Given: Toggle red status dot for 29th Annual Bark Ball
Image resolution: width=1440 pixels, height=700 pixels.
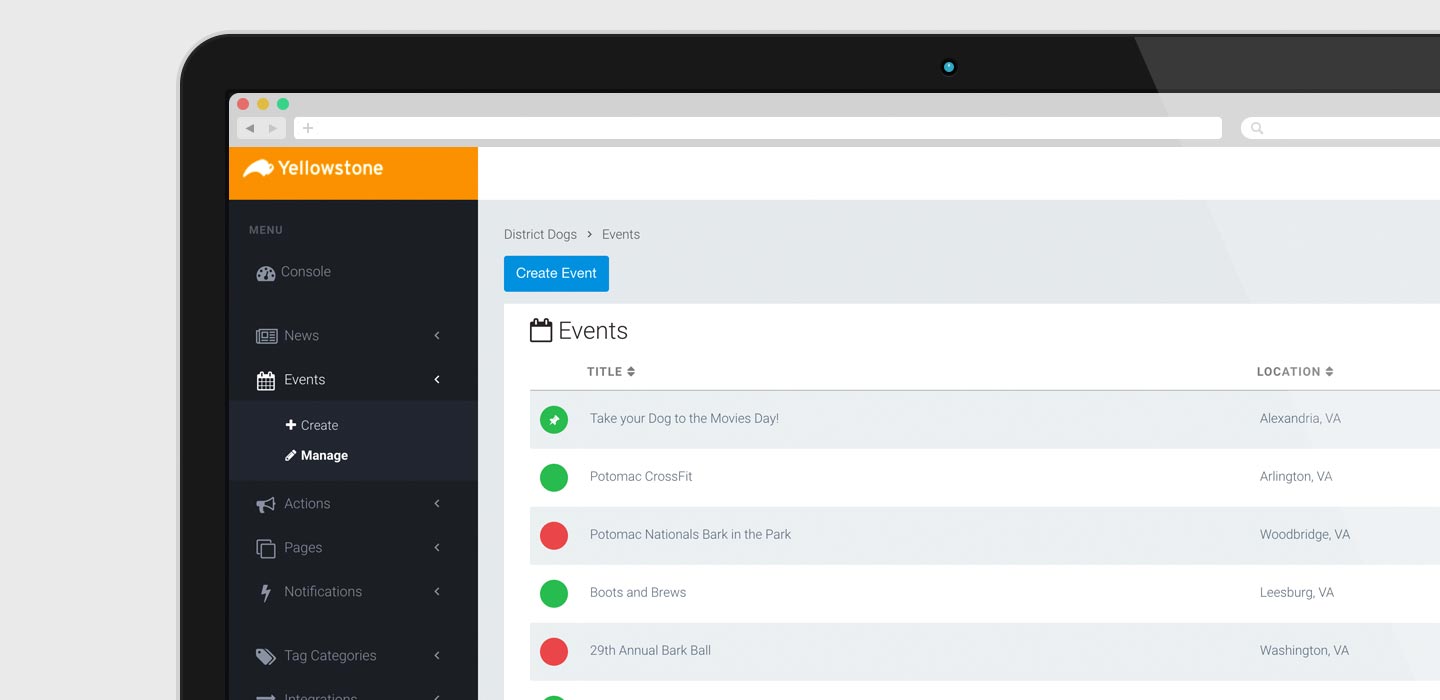Looking at the screenshot, I should 554,652.
